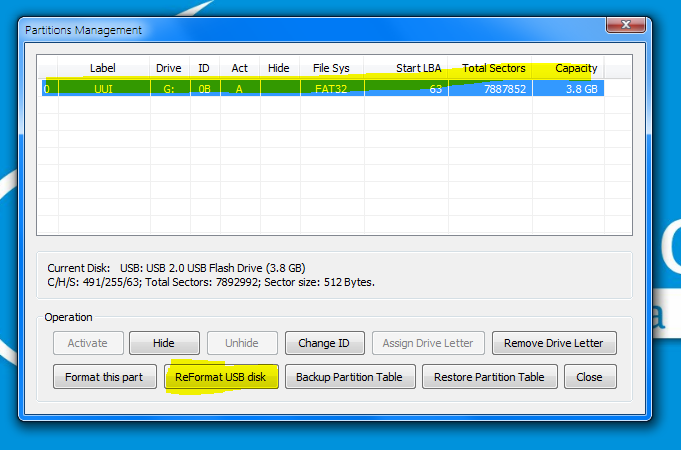Backup the partition table
Screen dimensions: 681x450
[x=350, y=377]
